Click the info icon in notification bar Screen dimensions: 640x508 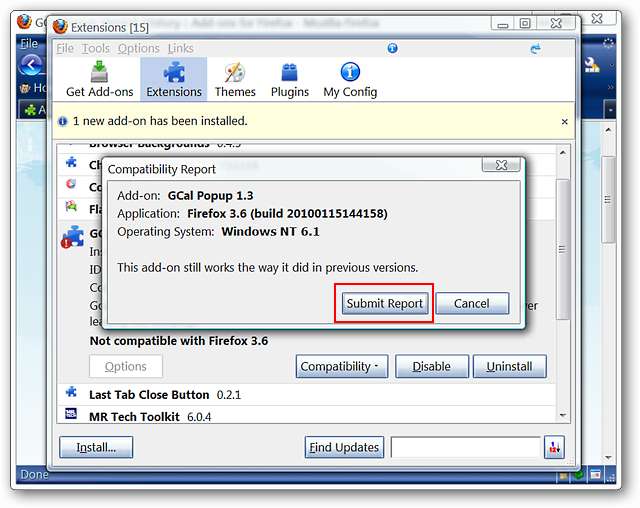pos(62,121)
